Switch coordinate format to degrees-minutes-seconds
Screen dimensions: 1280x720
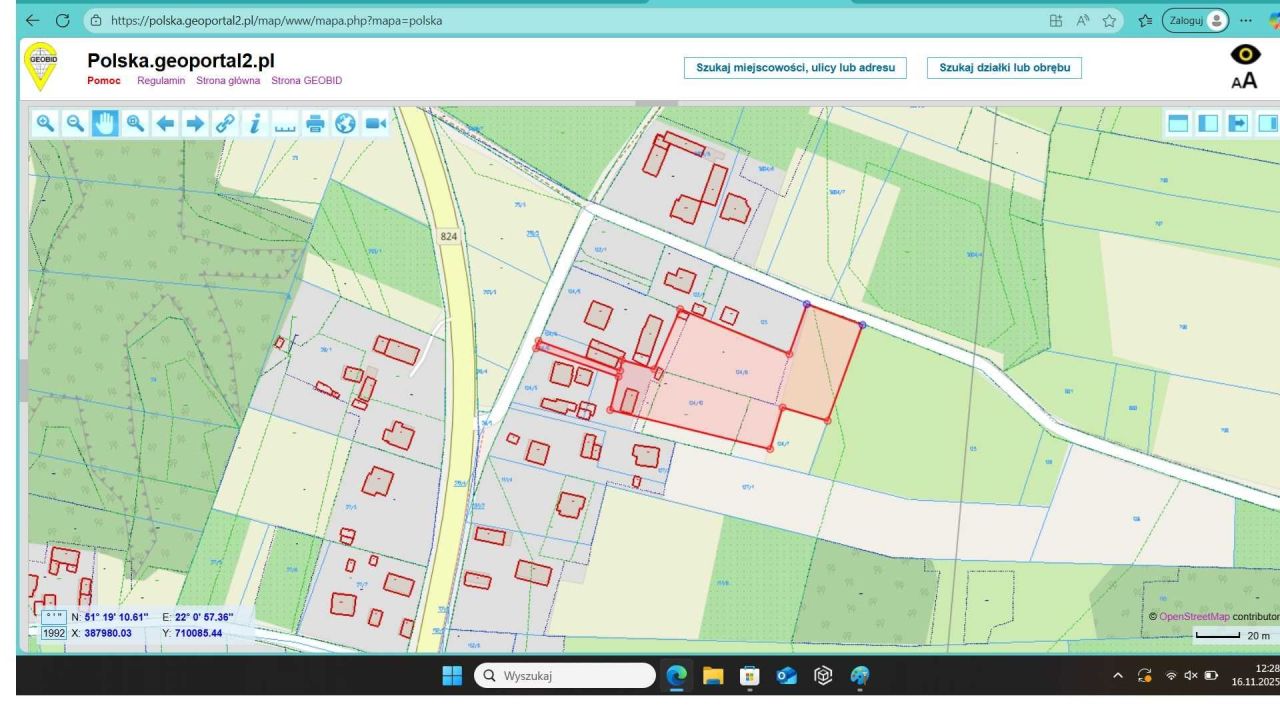[53, 616]
